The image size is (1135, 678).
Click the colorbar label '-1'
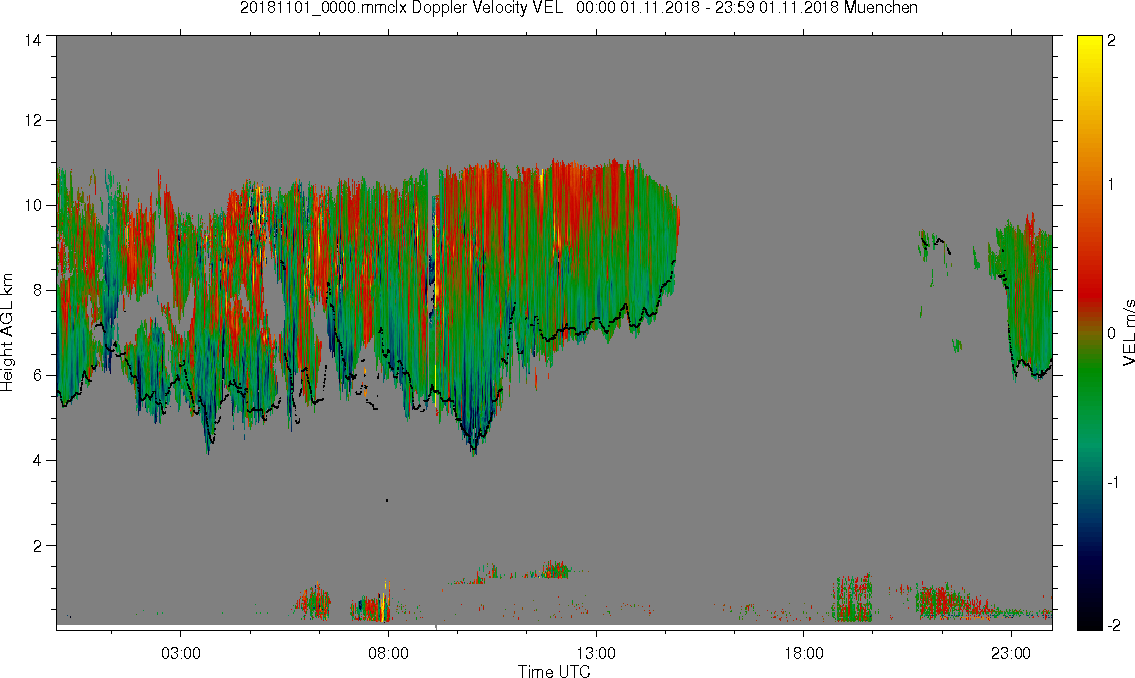point(1113,483)
